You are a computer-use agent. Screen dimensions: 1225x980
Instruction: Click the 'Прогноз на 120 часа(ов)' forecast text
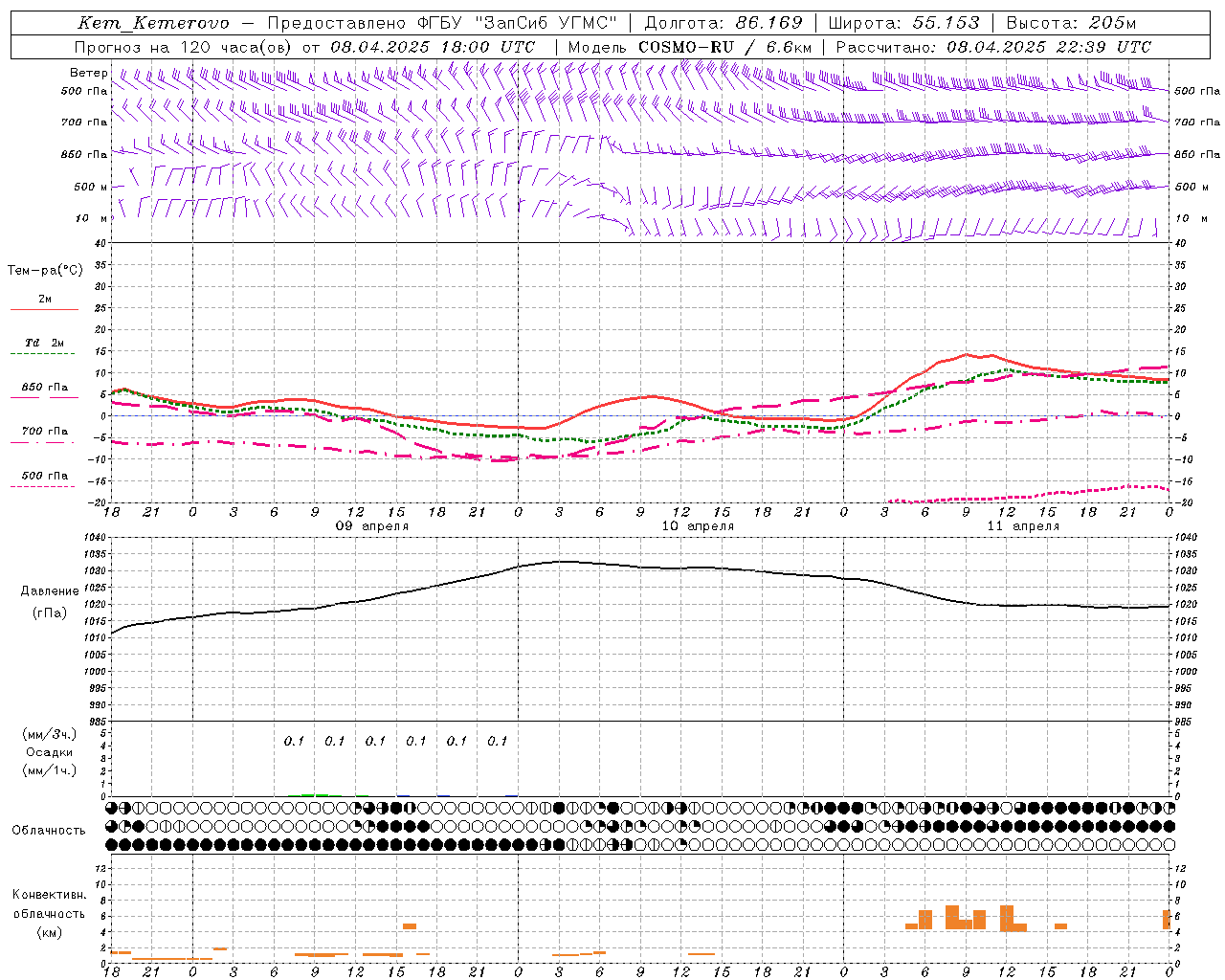185,47
